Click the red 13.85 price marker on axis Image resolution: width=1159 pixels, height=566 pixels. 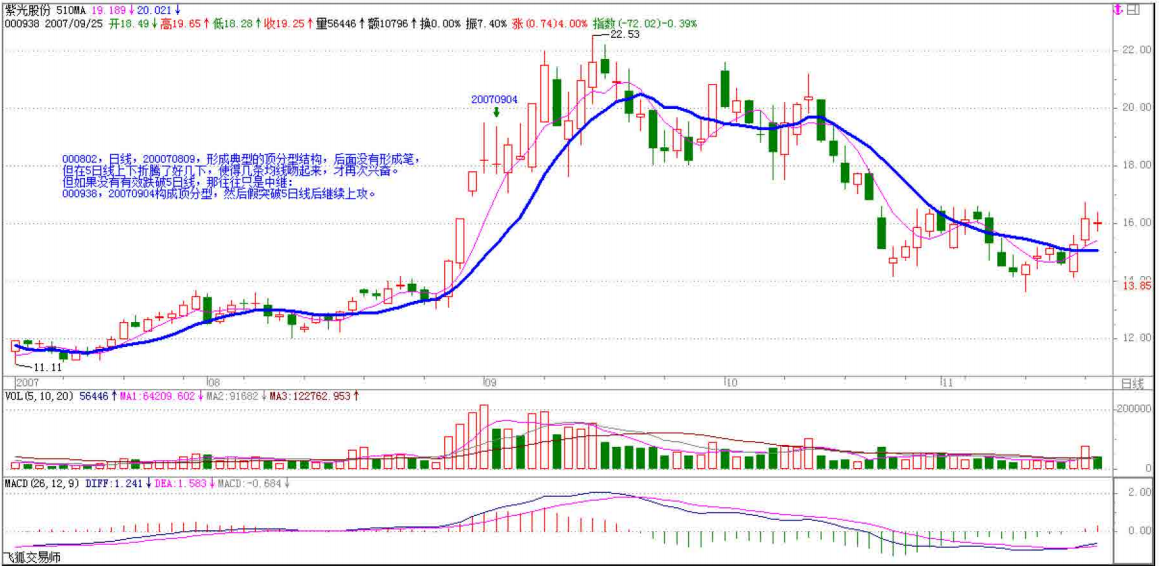(1136, 286)
